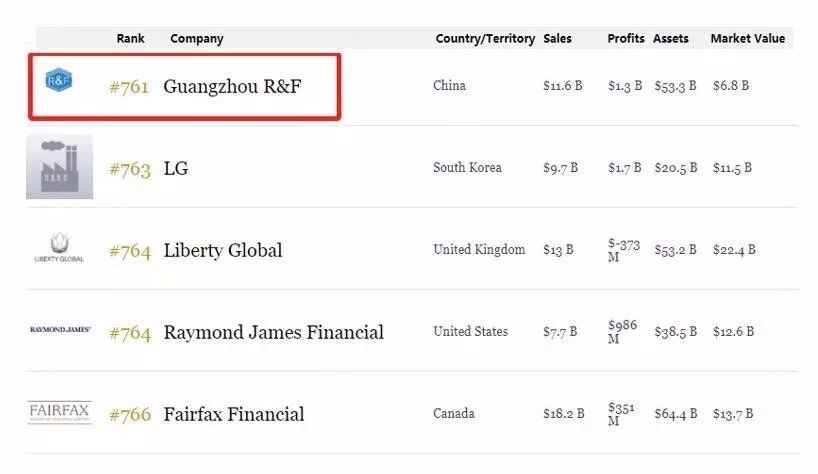Sort by the Assets column header
This screenshot has width=818, height=474.
pos(671,39)
